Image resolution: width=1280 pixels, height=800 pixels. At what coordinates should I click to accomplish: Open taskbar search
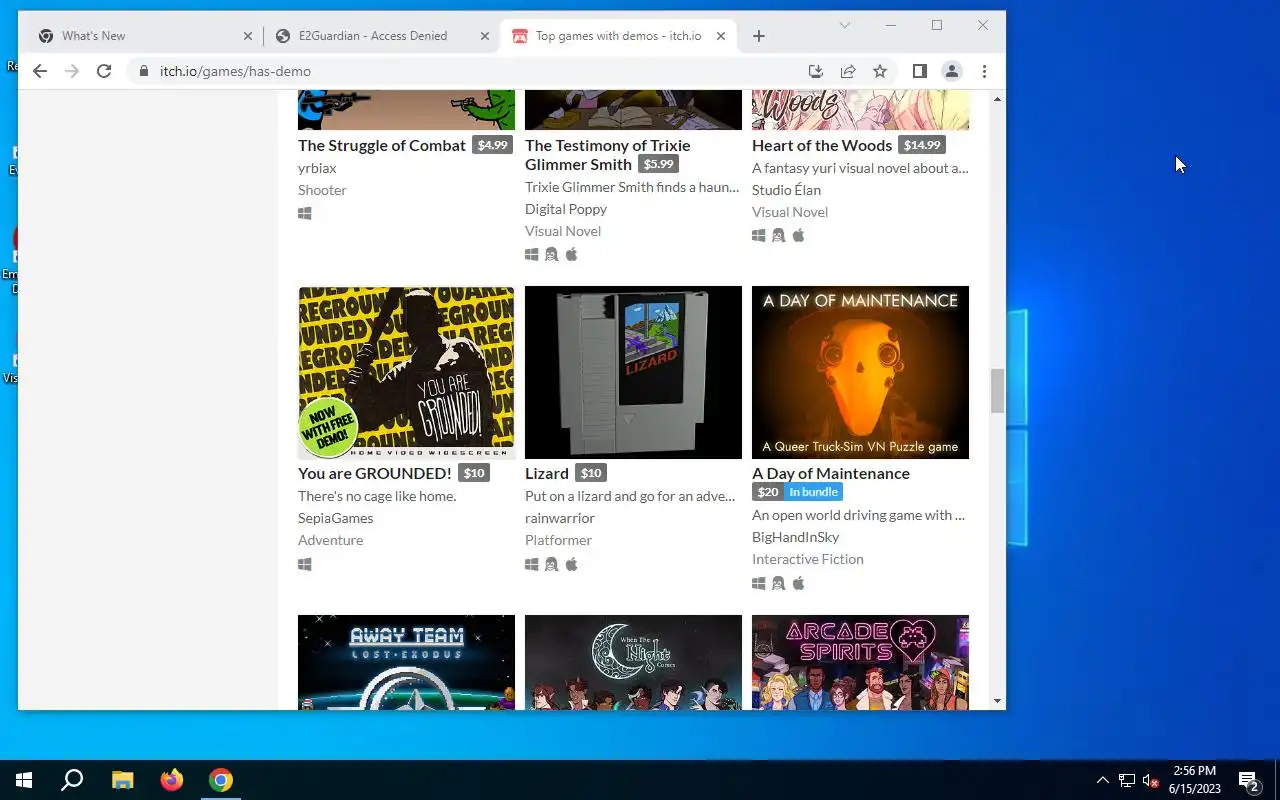pos(72,780)
